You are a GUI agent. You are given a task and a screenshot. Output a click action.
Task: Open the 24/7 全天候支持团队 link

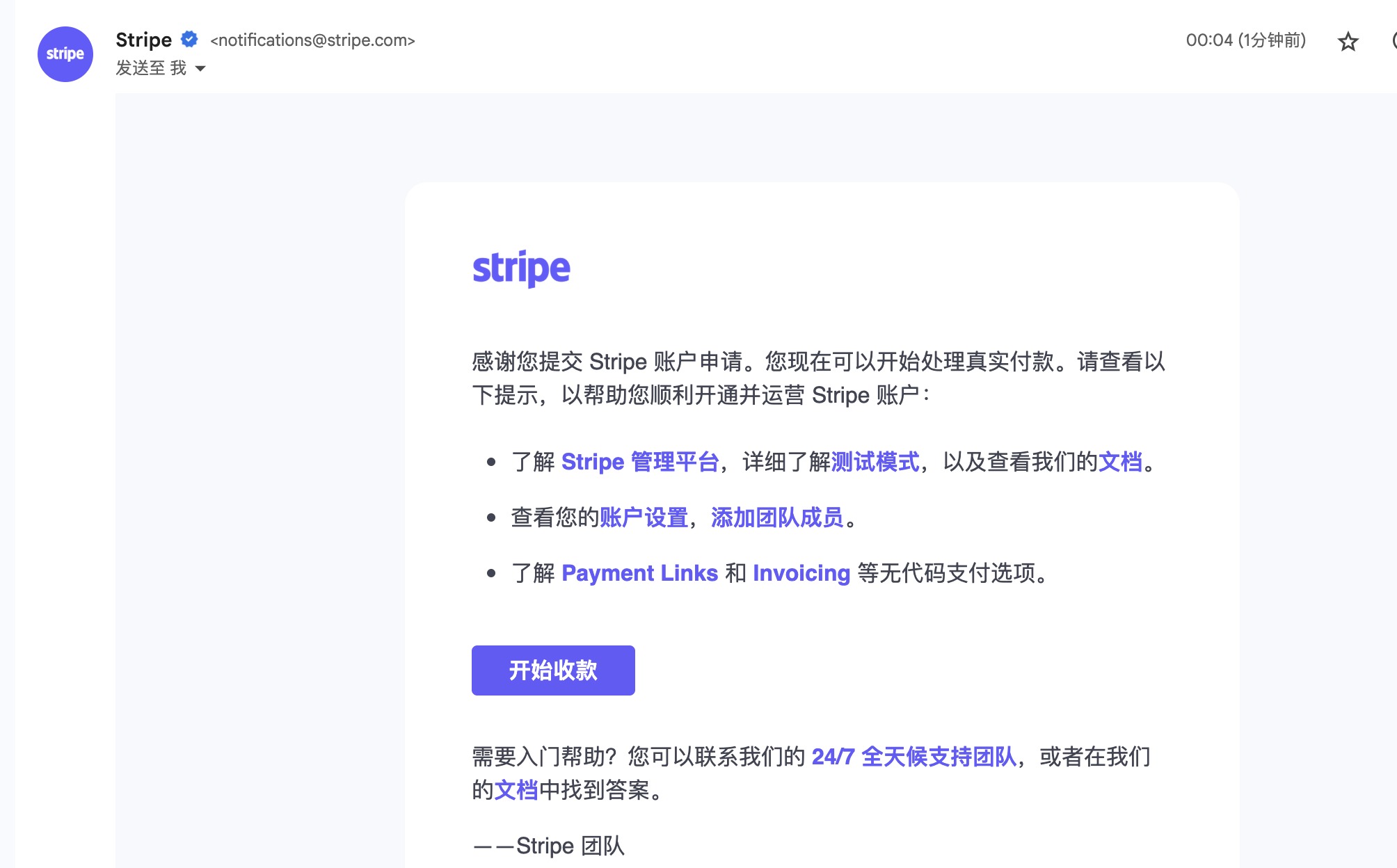coord(913,757)
